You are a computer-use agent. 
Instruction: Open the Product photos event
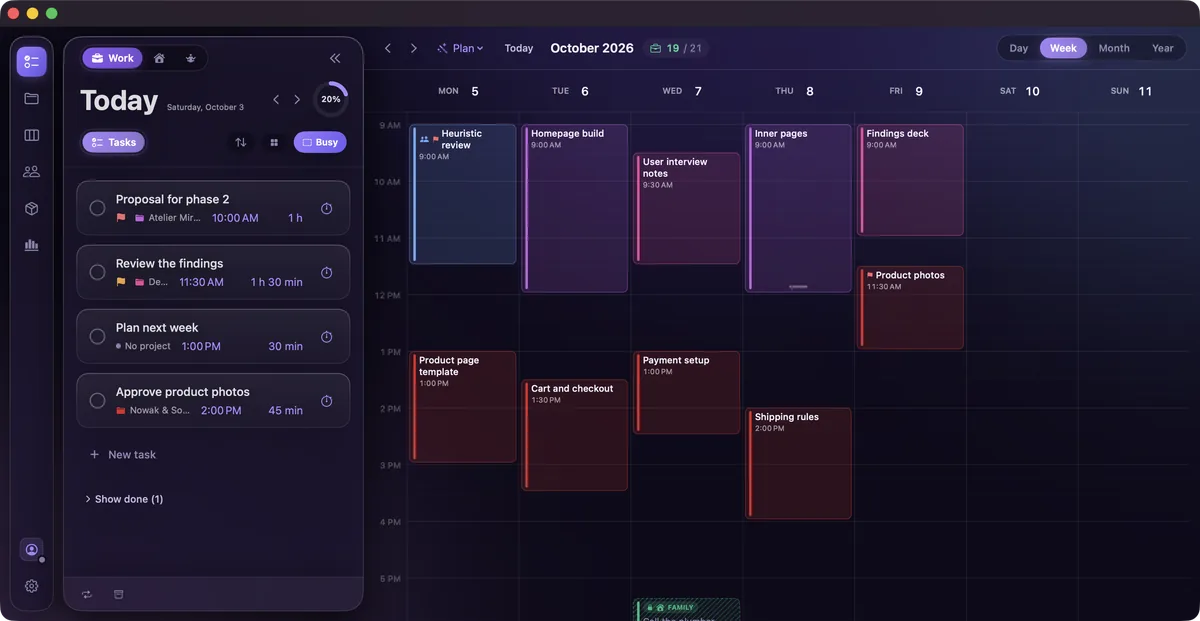[x=910, y=307]
